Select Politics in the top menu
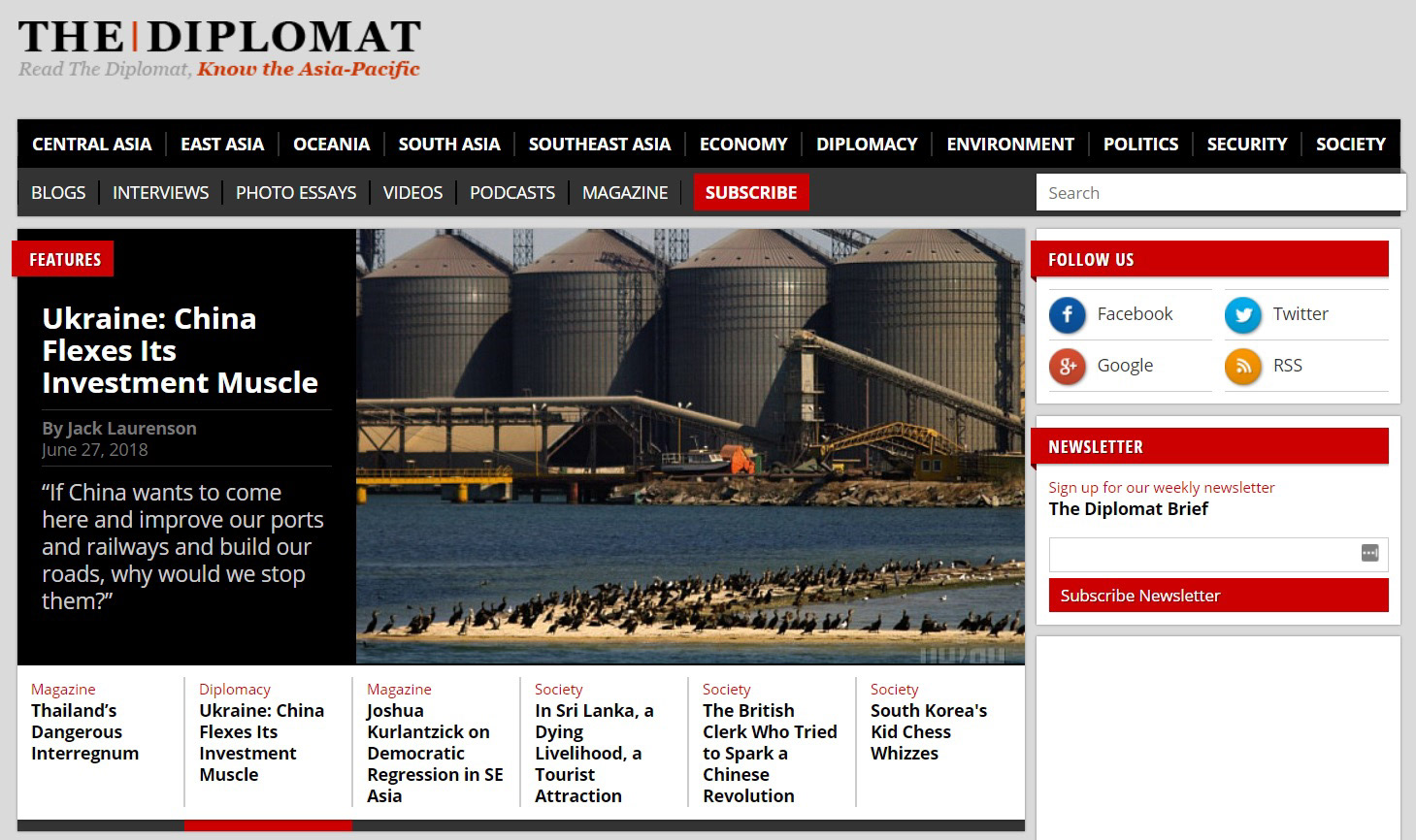The width and height of the screenshot is (1416, 840). coord(1140,144)
